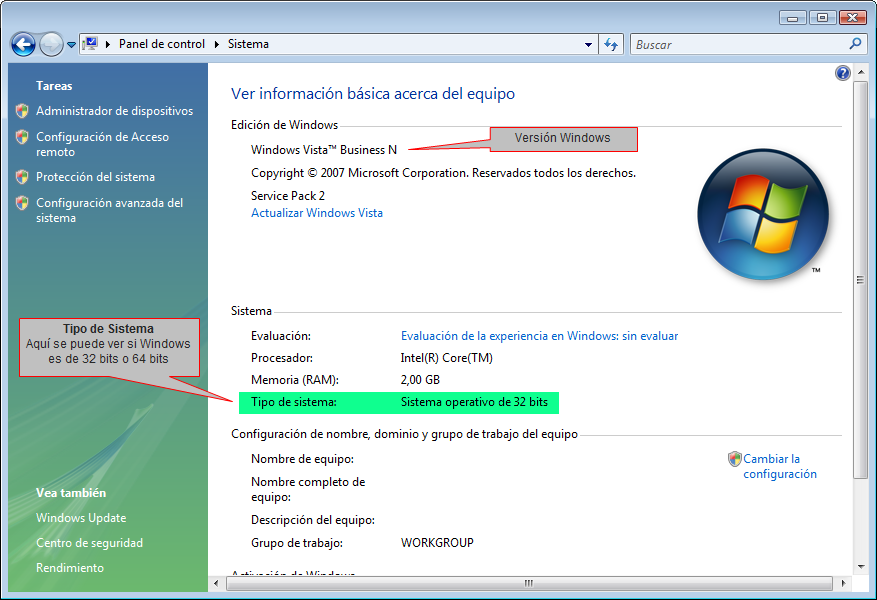Expand the arrow before Sistema breadcrumb
877x600 pixels.
click(x=217, y=44)
